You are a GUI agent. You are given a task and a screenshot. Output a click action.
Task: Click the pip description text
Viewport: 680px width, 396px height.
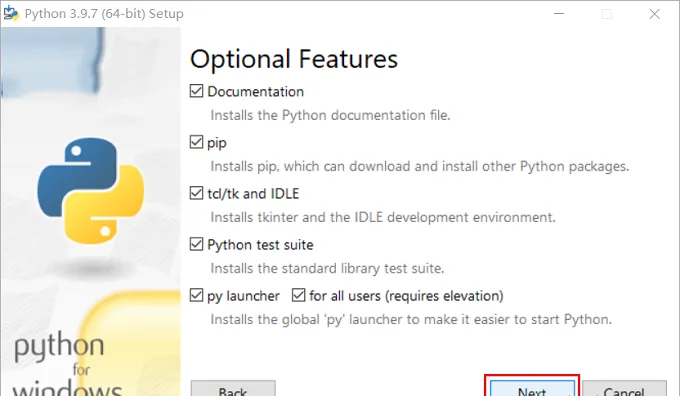(420, 167)
